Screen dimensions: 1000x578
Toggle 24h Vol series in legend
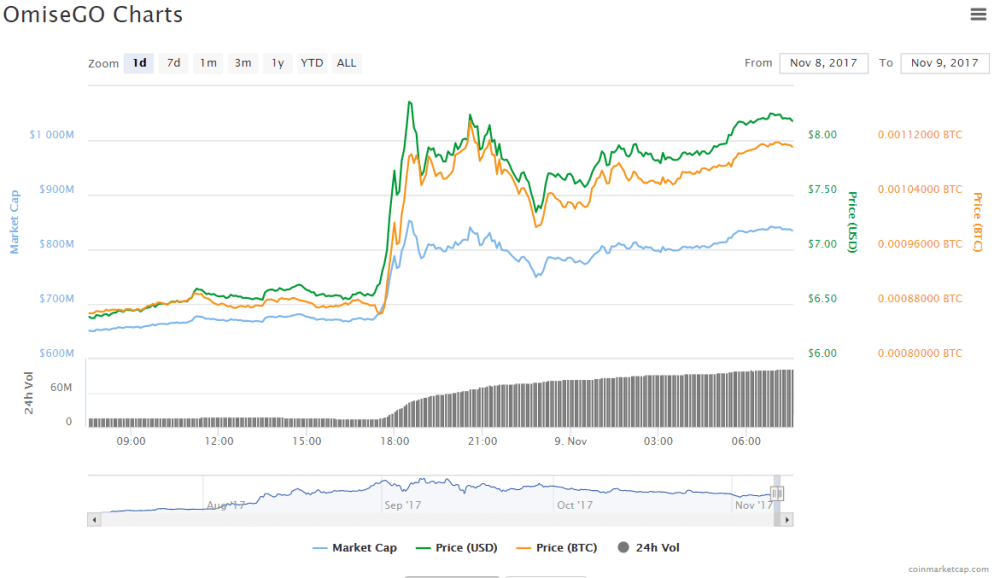pyautogui.click(x=649, y=547)
